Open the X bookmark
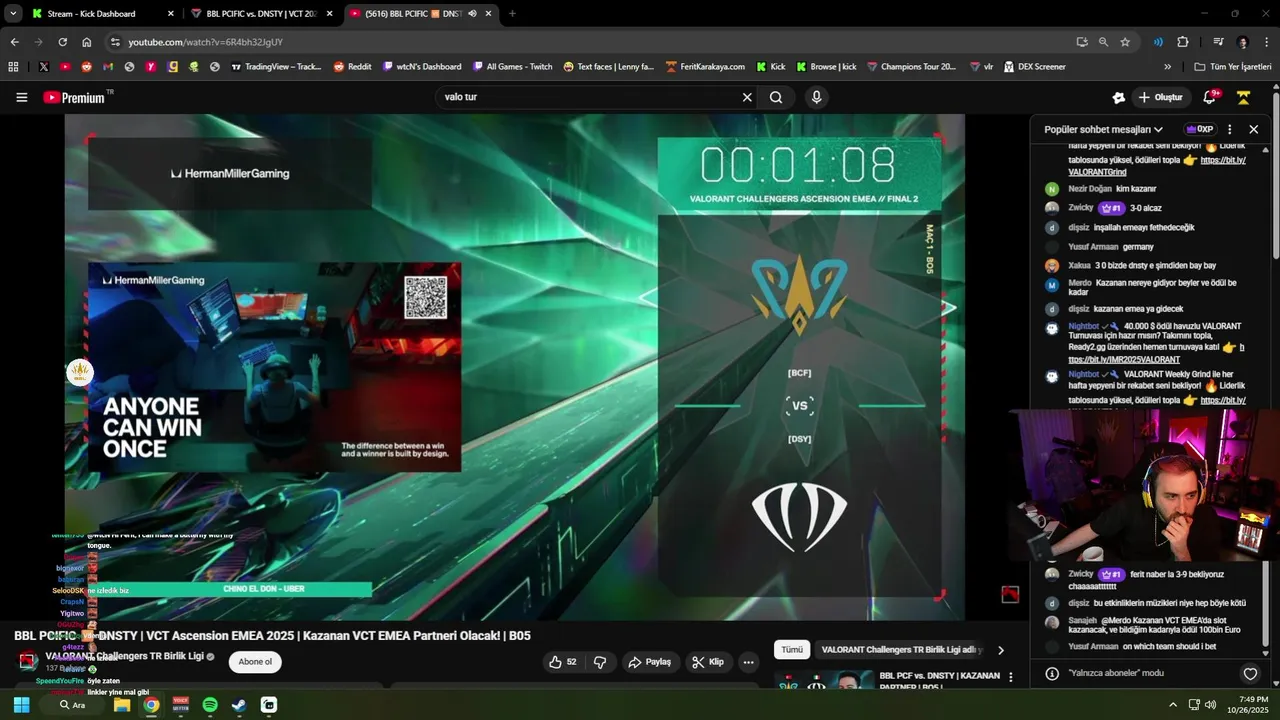 point(44,67)
